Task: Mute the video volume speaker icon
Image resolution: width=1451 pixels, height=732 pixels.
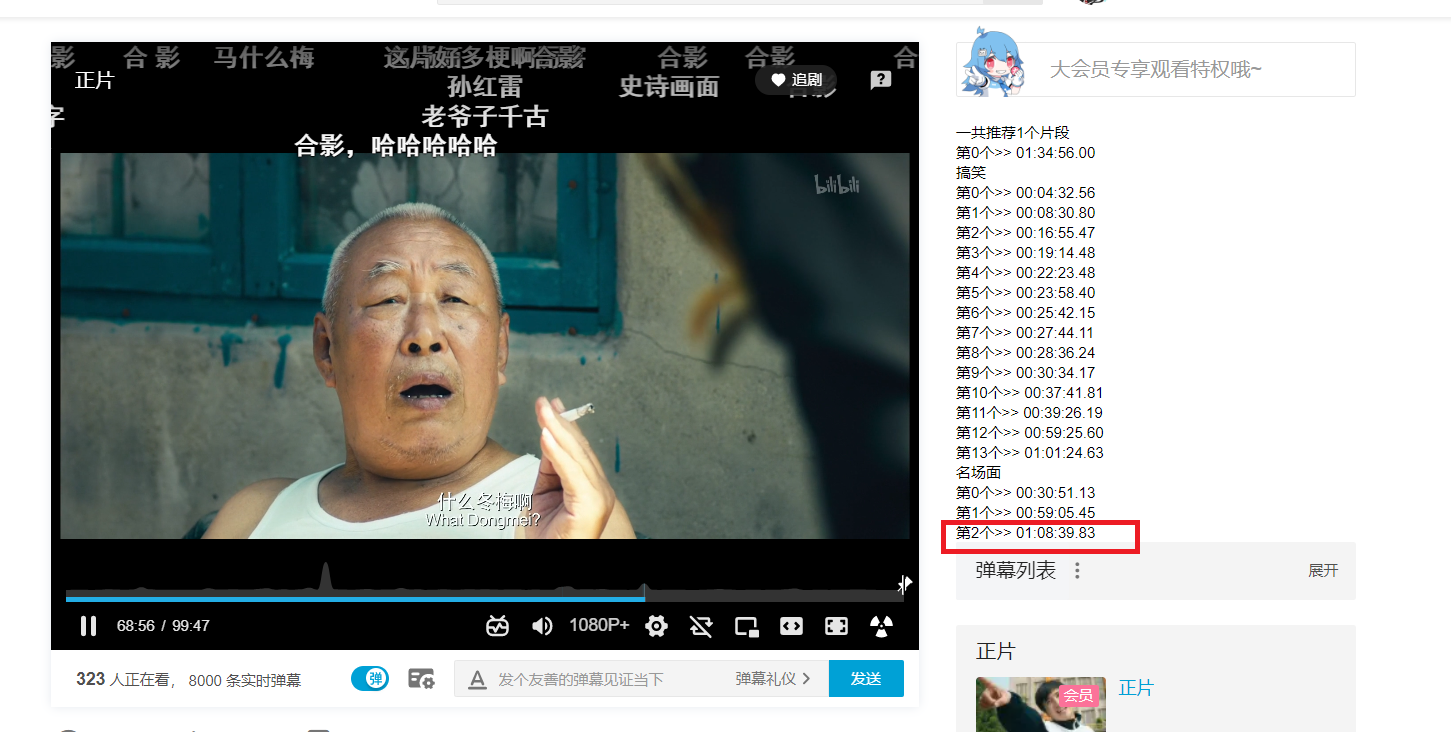Action: (x=541, y=626)
